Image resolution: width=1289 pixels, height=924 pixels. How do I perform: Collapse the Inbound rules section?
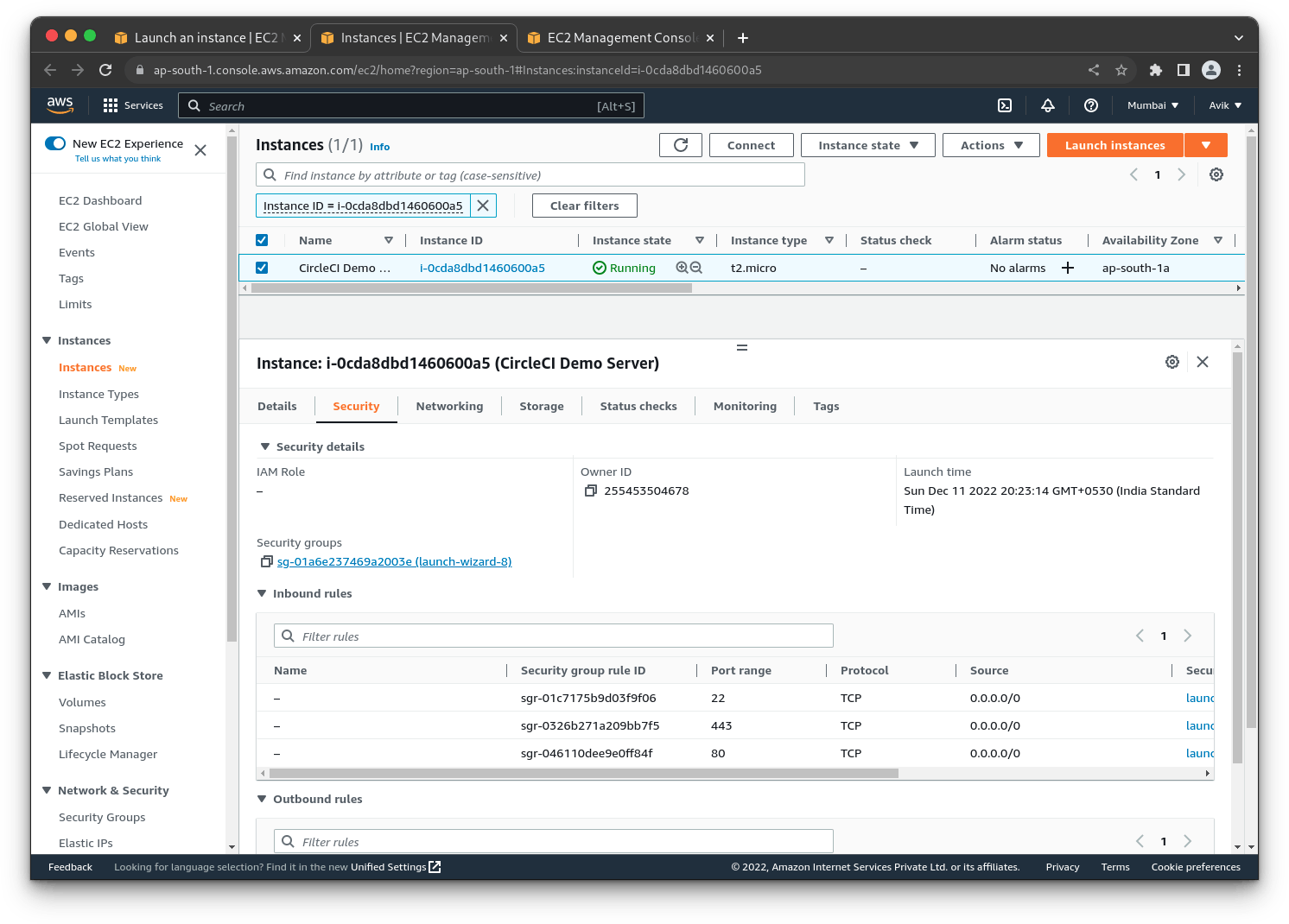point(263,593)
